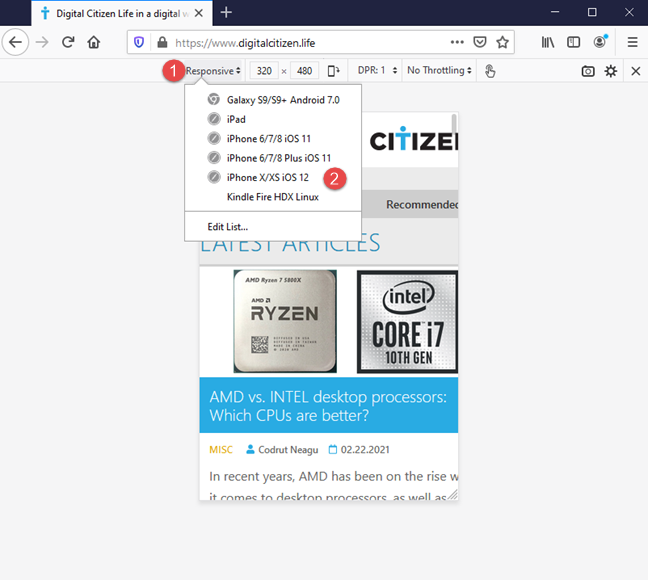The width and height of the screenshot is (648, 580).
Task: Open the Firefox hamburger menu
Action: 632,42
